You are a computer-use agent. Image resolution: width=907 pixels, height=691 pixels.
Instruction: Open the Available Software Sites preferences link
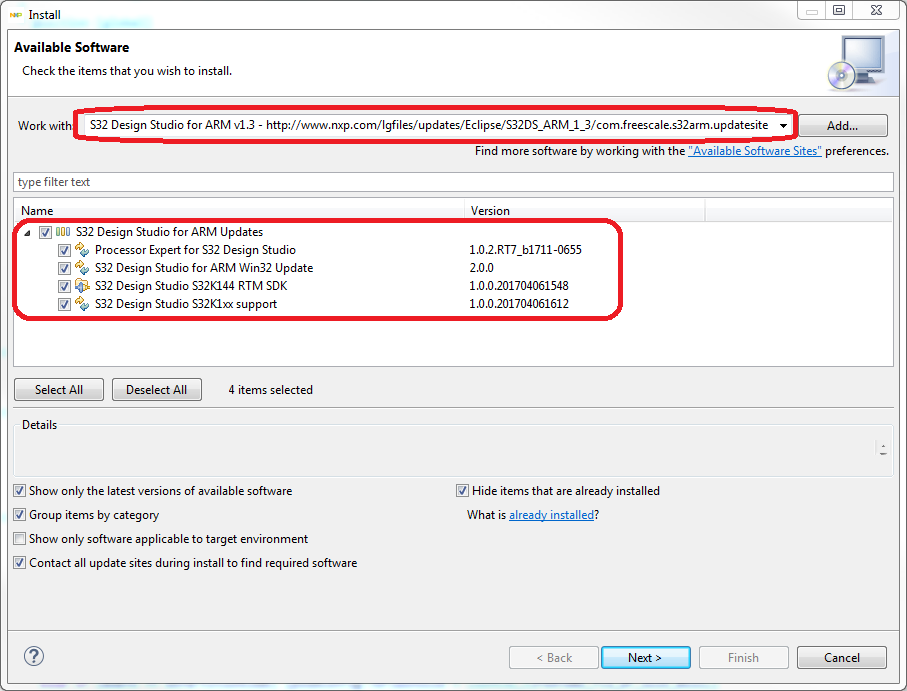(x=754, y=151)
